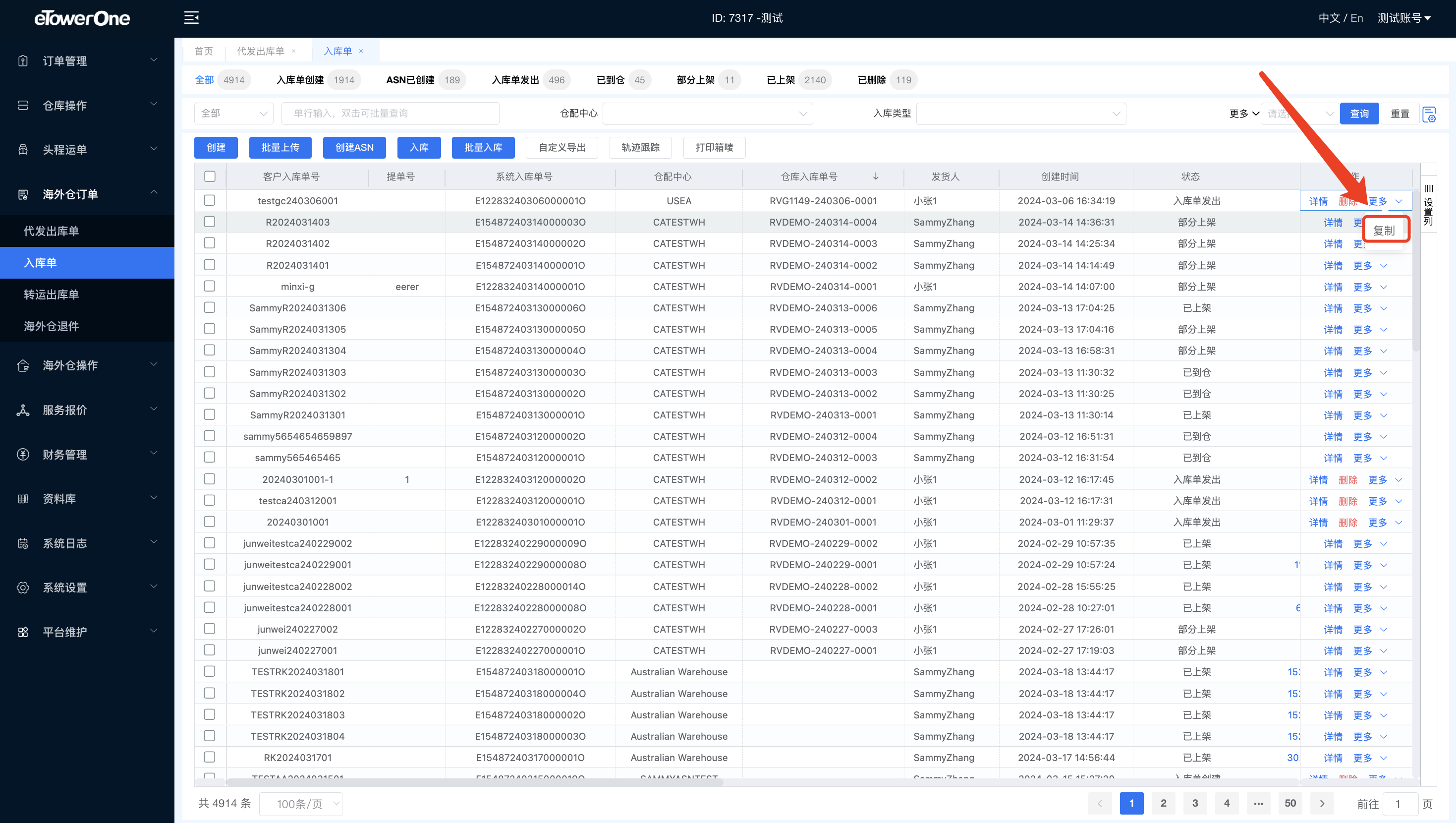Click the 头程运单 sidebar icon

(x=23, y=149)
